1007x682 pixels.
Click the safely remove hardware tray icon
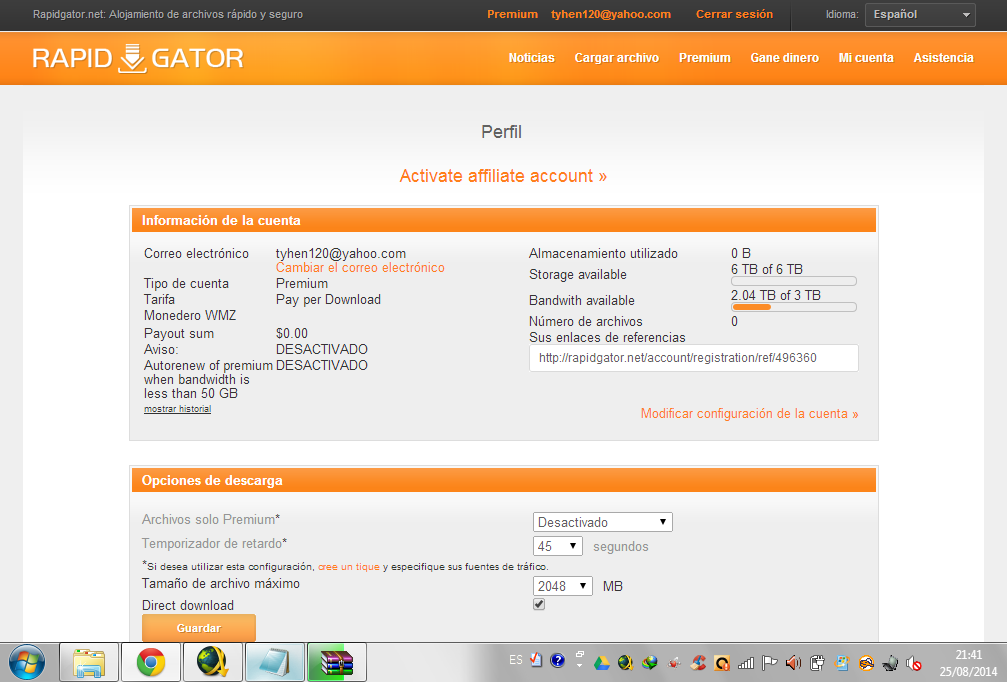(x=891, y=663)
